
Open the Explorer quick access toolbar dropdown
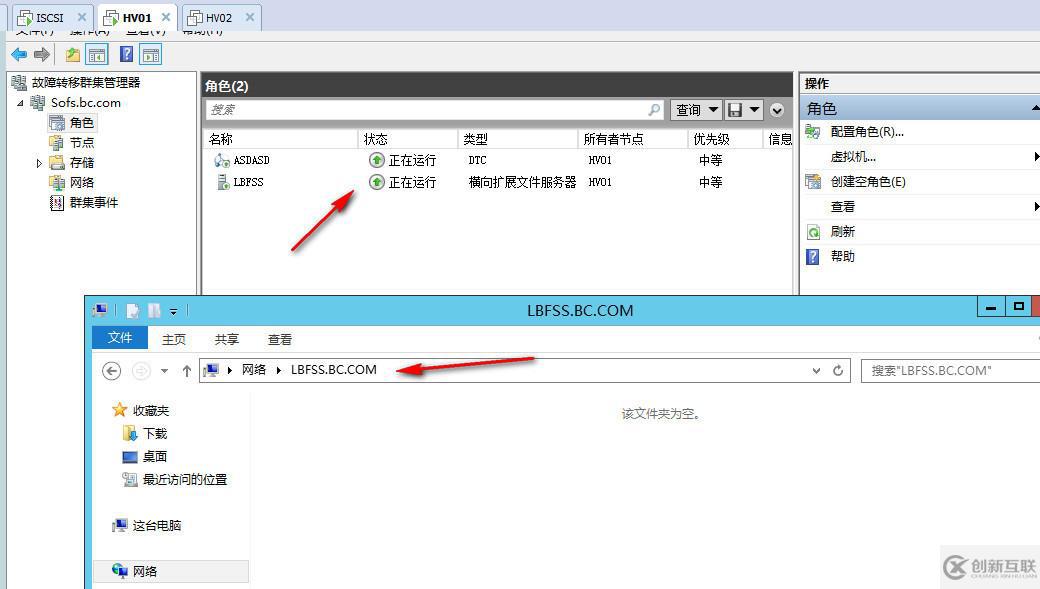click(173, 311)
